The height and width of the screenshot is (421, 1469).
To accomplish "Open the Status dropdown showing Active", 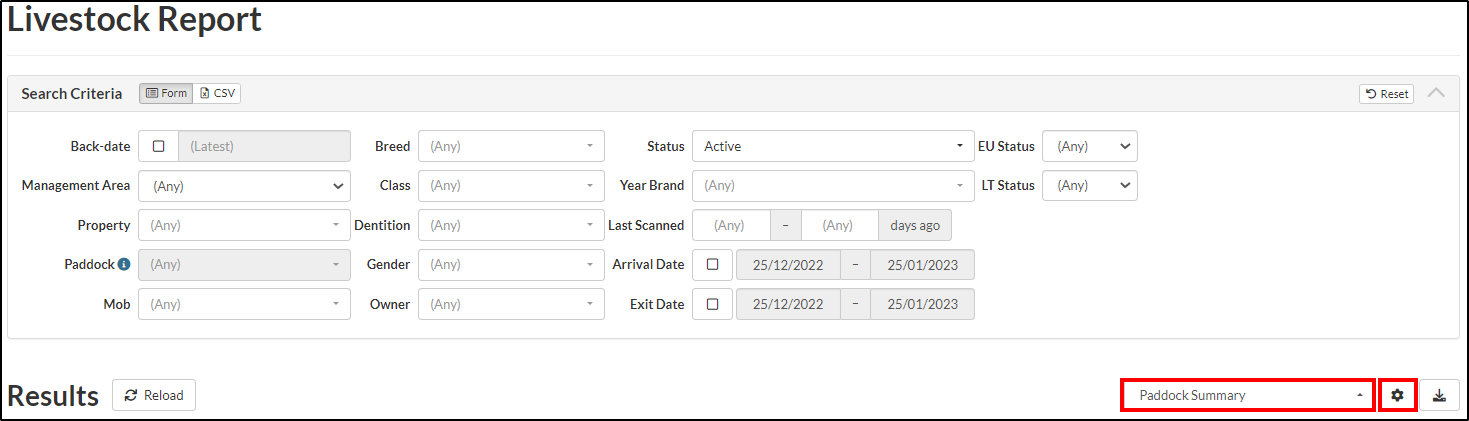I will 832,146.
